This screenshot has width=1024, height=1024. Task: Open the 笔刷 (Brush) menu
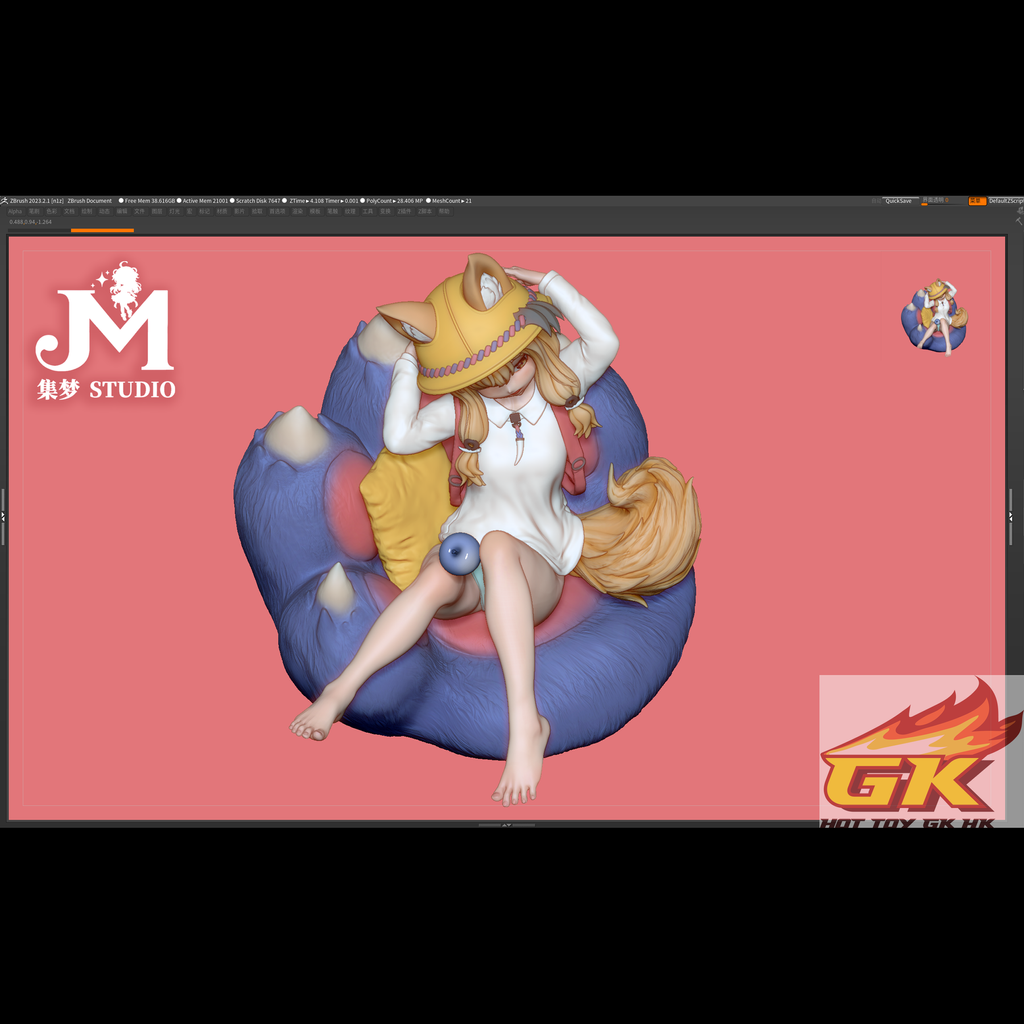(x=33, y=211)
